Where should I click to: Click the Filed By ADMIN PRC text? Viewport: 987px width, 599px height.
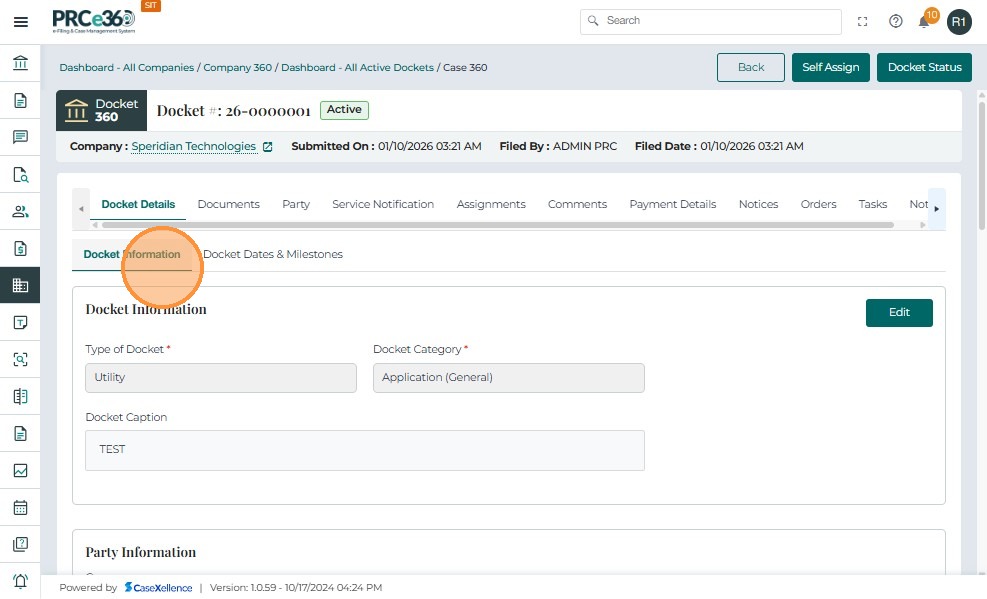point(558,147)
